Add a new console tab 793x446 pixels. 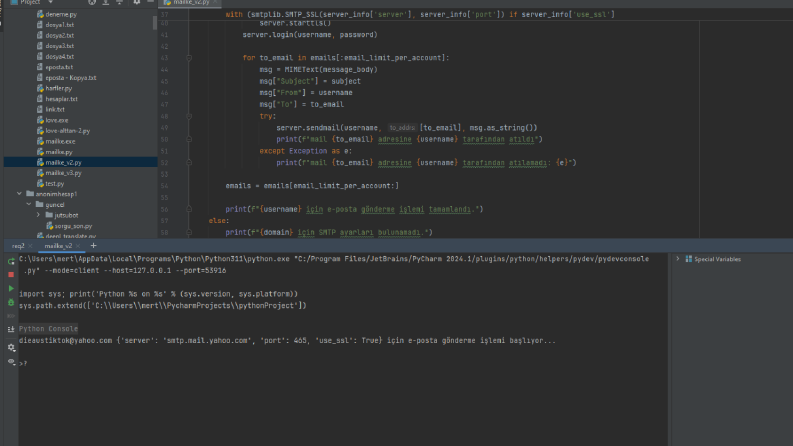coord(93,246)
